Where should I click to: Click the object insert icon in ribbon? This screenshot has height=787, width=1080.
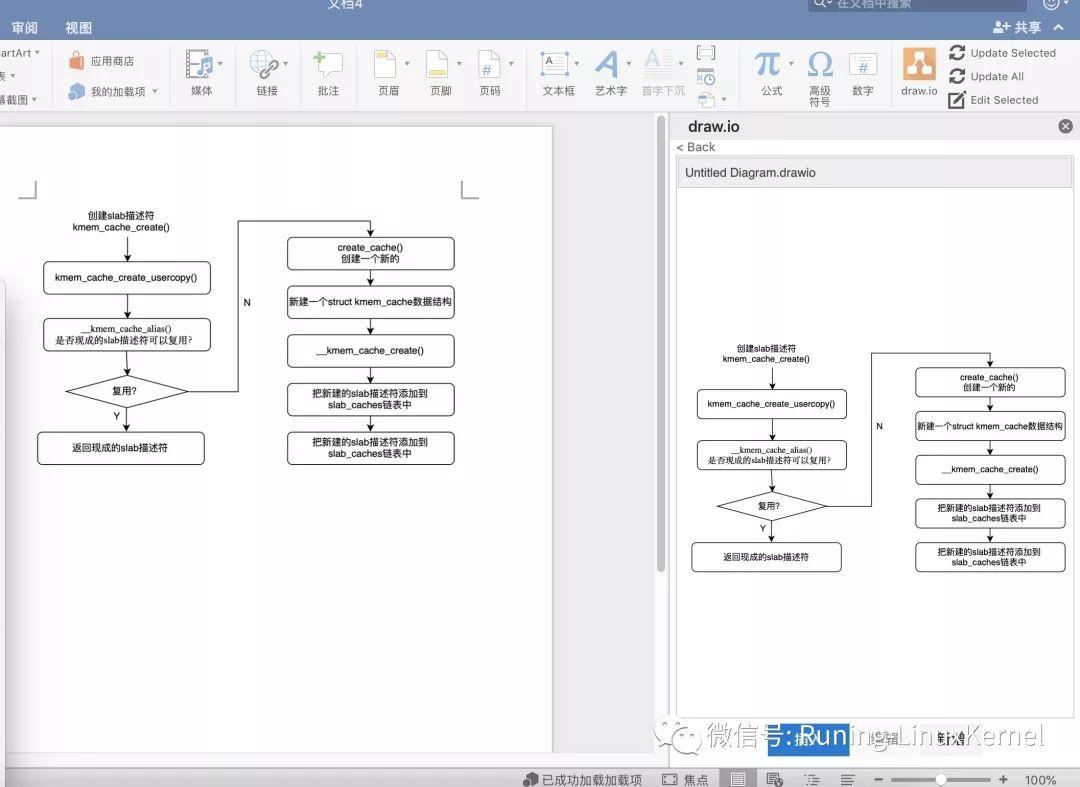pos(706,101)
